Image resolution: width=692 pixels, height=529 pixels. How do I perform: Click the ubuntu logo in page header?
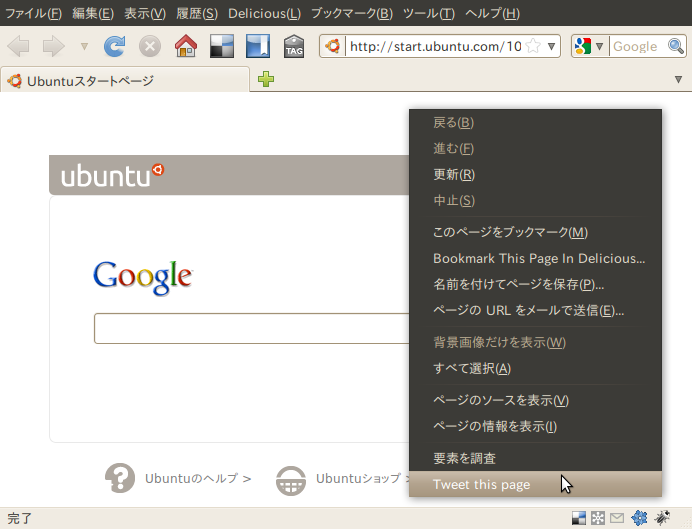(113, 175)
